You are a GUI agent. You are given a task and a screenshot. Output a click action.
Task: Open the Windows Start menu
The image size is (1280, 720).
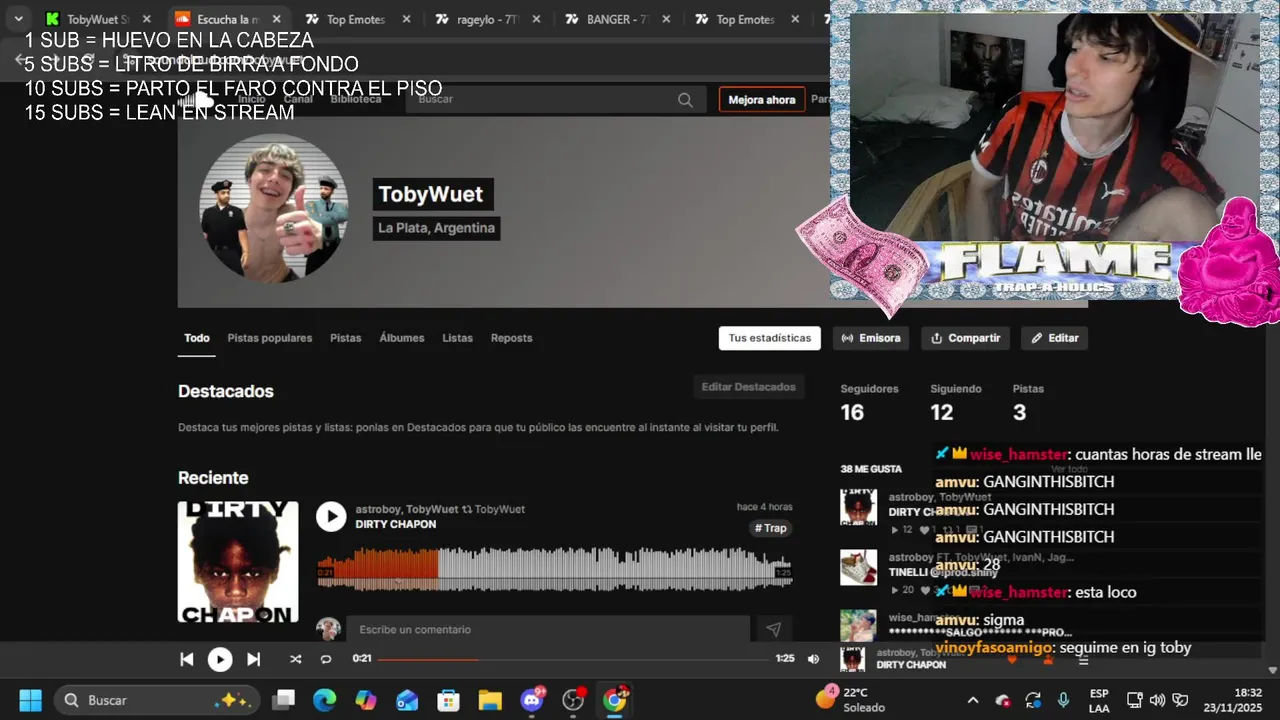coord(30,700)
